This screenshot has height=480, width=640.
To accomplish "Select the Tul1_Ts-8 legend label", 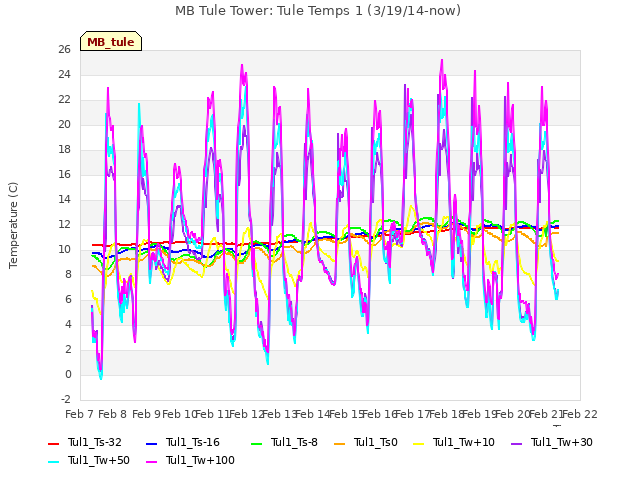I will (x=294, y=442).
